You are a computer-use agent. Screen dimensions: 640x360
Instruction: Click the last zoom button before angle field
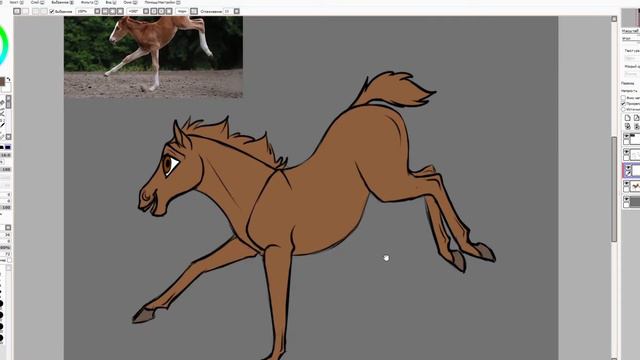tap(120, 11)
